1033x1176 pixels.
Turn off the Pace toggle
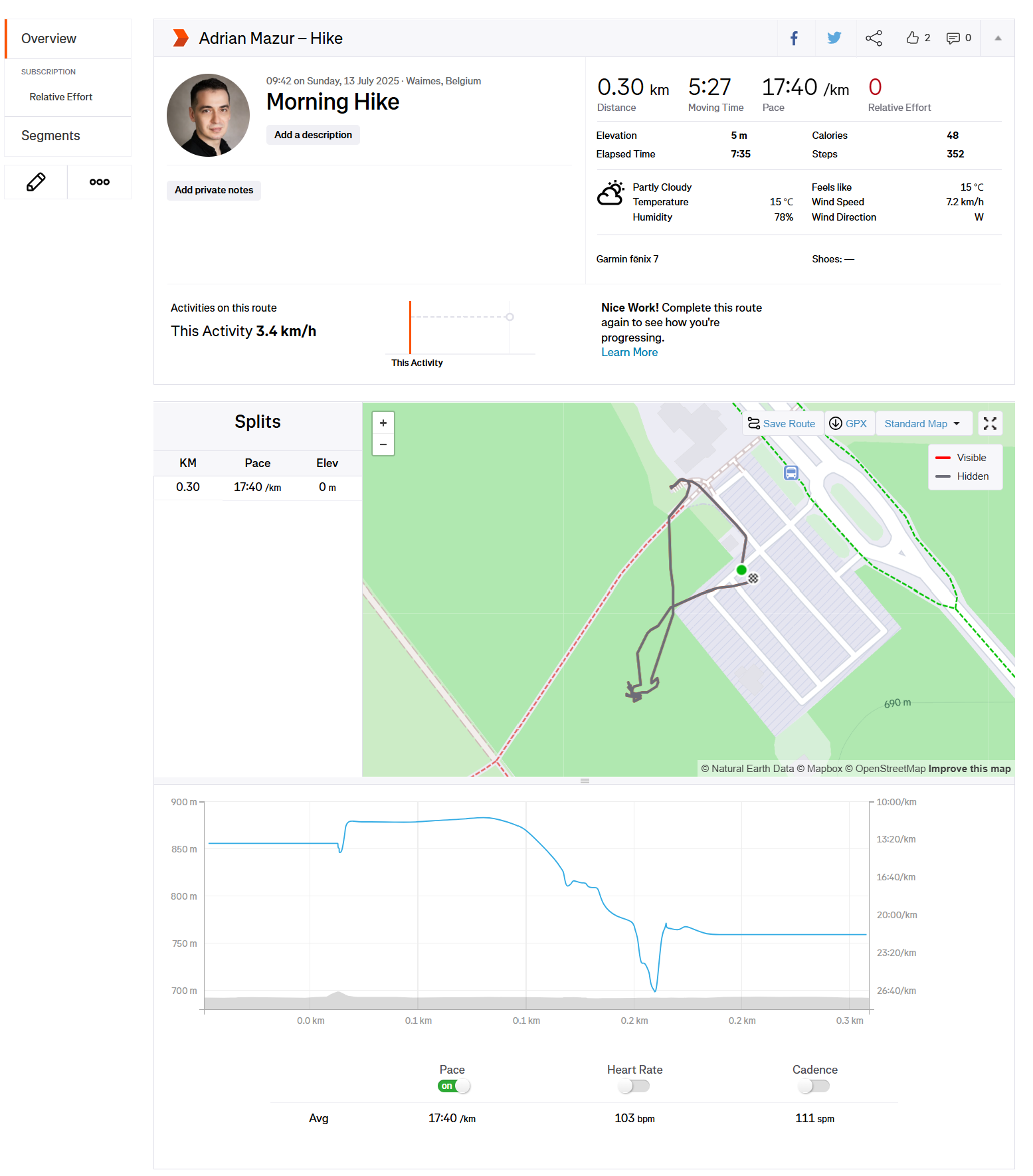pyautogui.click(x=454, y=1086)
